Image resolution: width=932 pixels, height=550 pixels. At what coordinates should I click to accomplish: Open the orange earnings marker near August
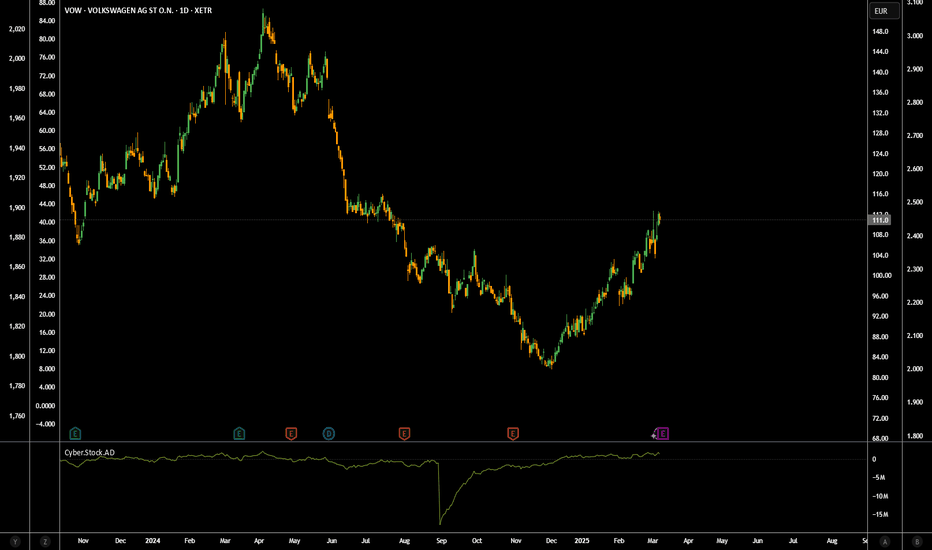tap(404, 433)
